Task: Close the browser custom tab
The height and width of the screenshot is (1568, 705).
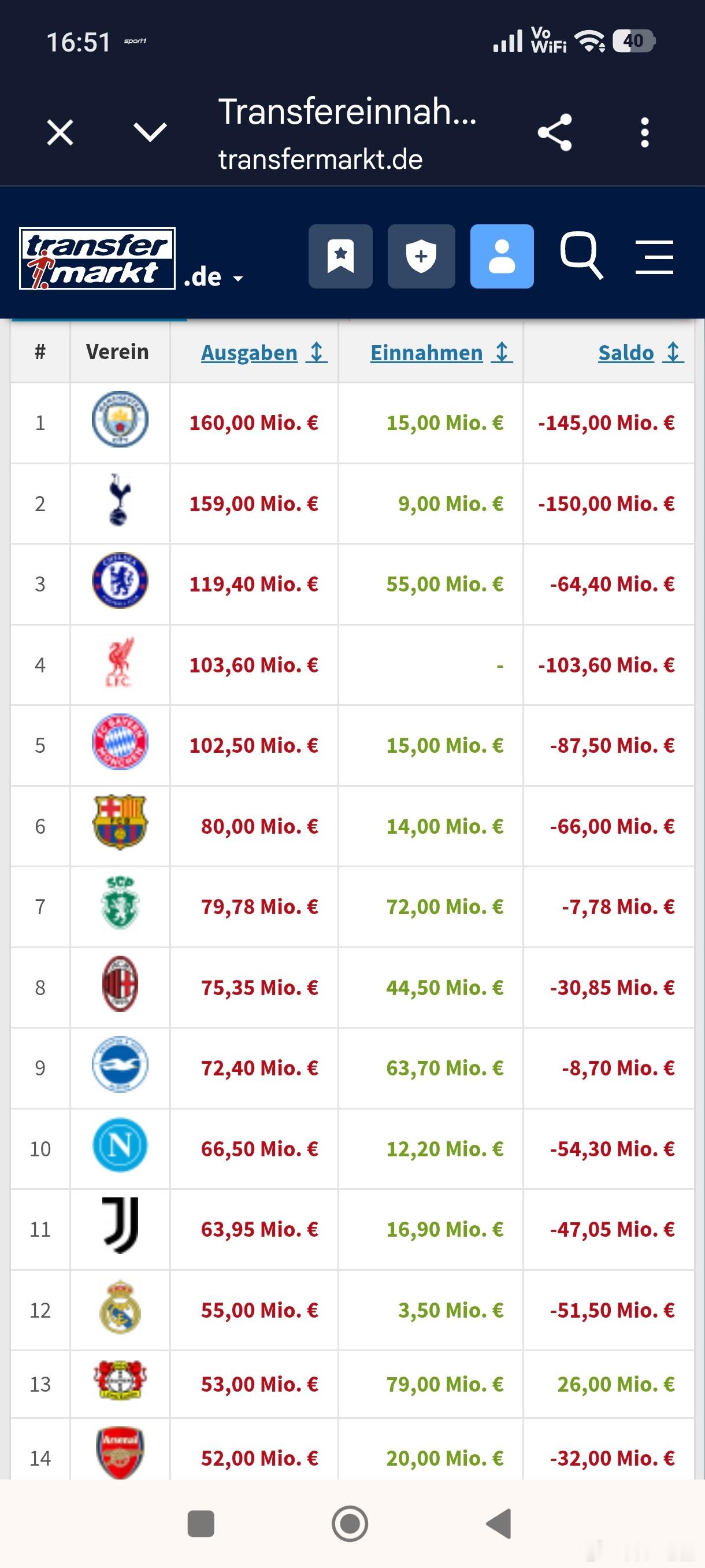Action: 60,132
